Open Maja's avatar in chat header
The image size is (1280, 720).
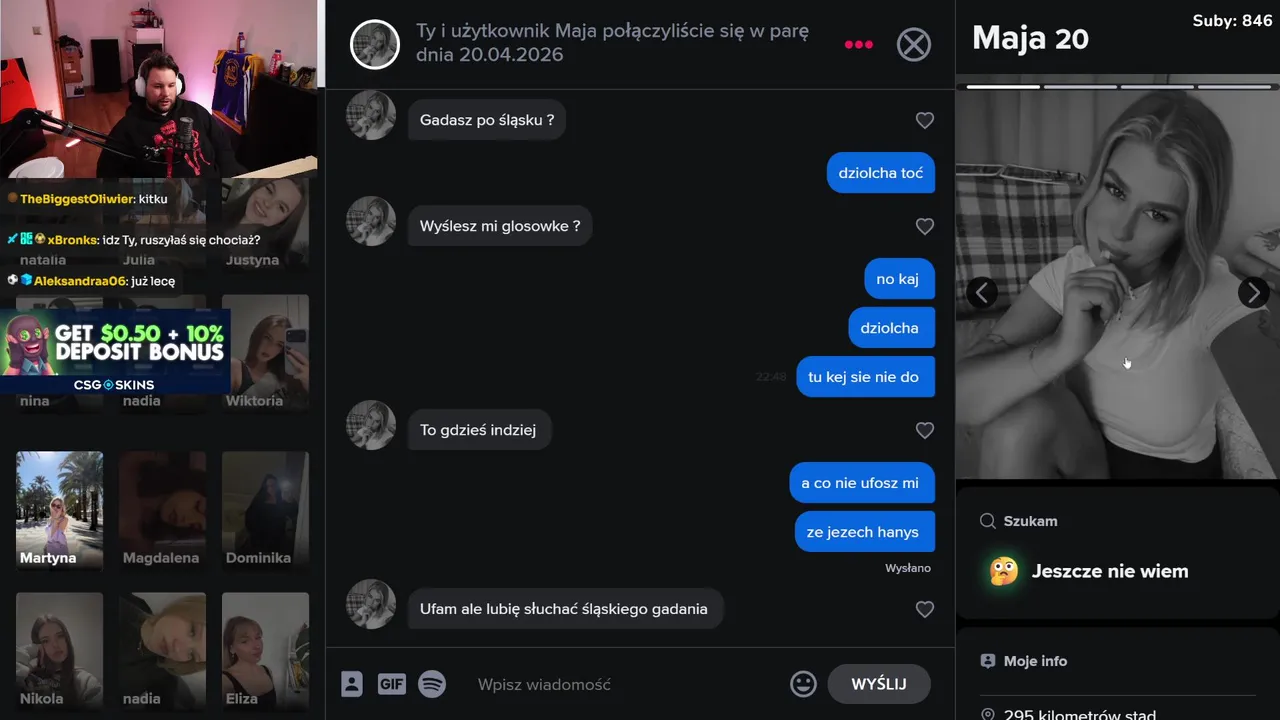coord(375,44)
